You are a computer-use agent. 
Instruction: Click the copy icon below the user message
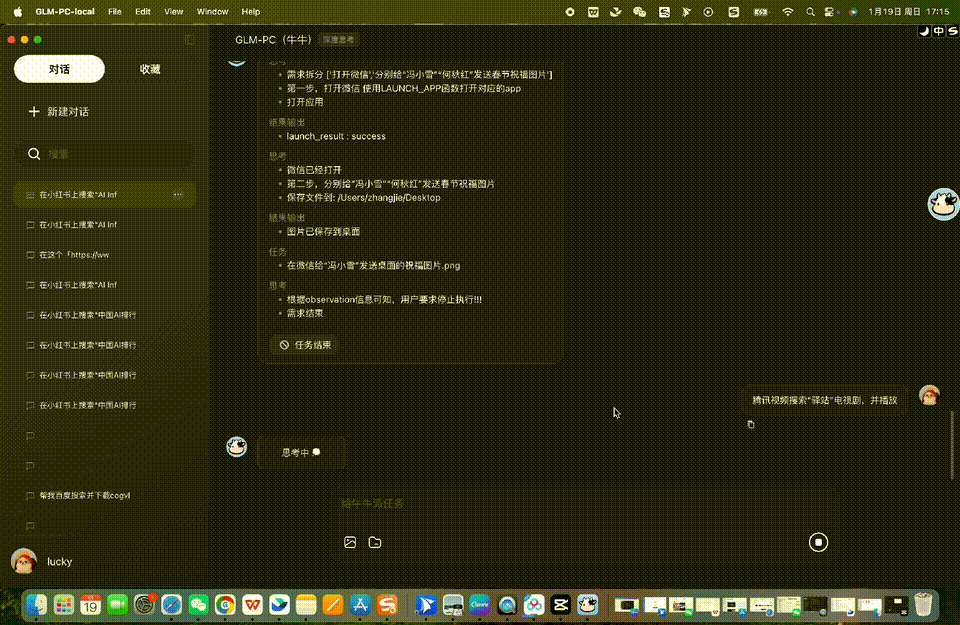tap(750, 425)
